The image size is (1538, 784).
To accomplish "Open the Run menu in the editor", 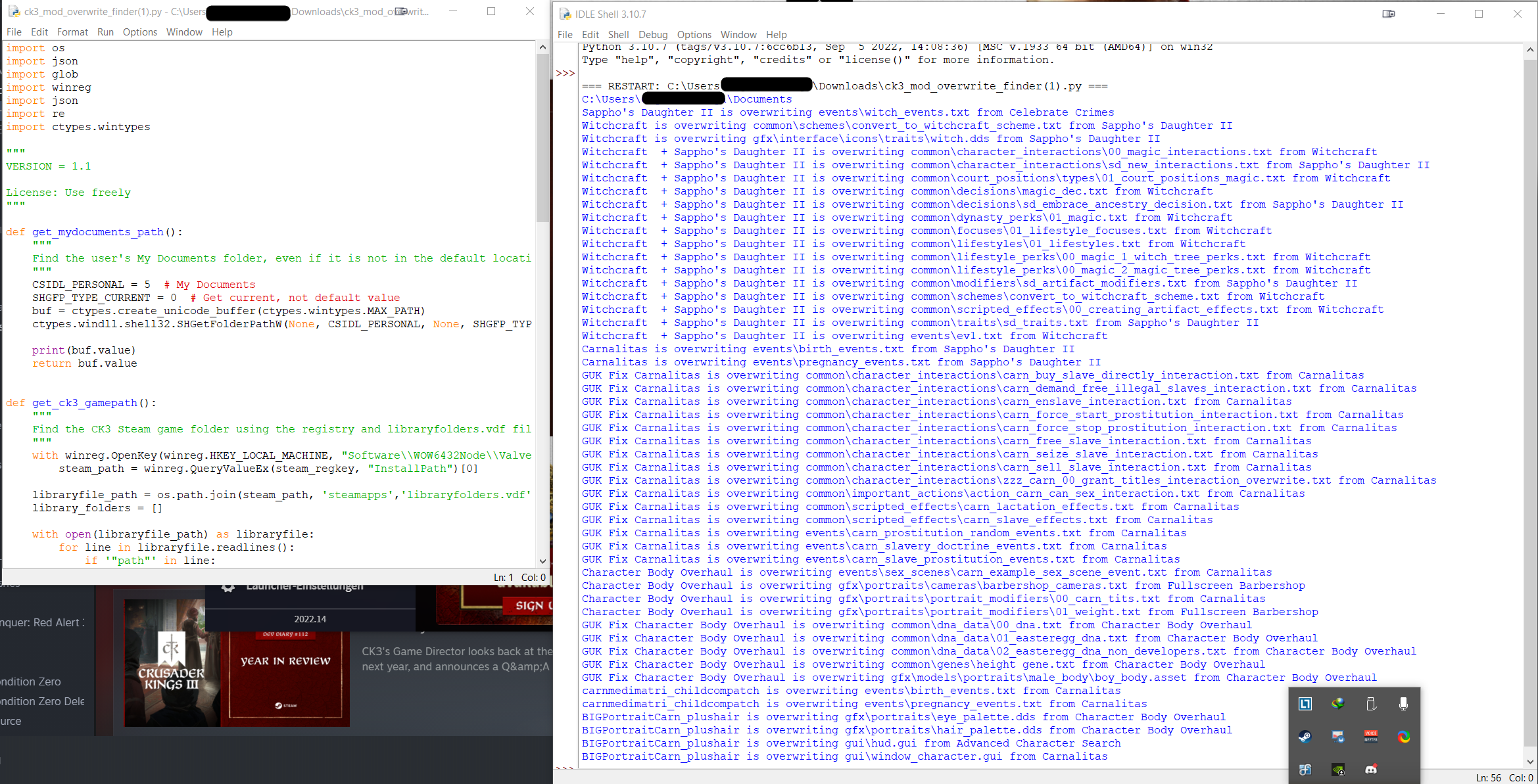I will coord(105,32).
